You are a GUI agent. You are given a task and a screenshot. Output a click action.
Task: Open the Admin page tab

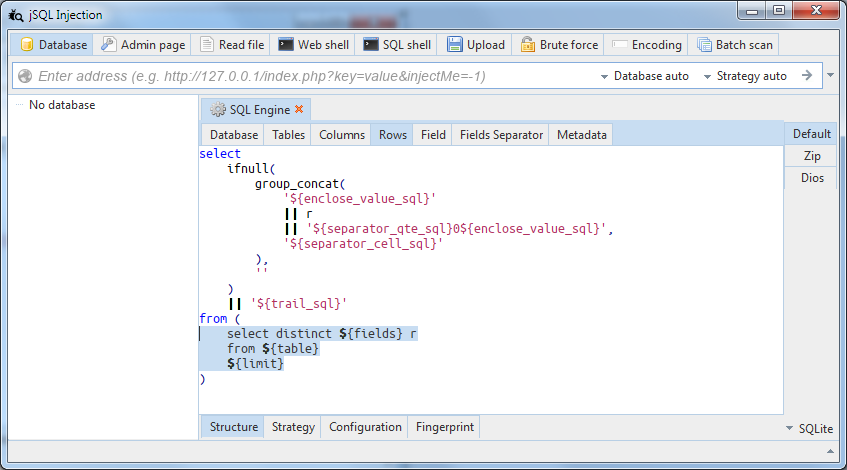point(143,45)
